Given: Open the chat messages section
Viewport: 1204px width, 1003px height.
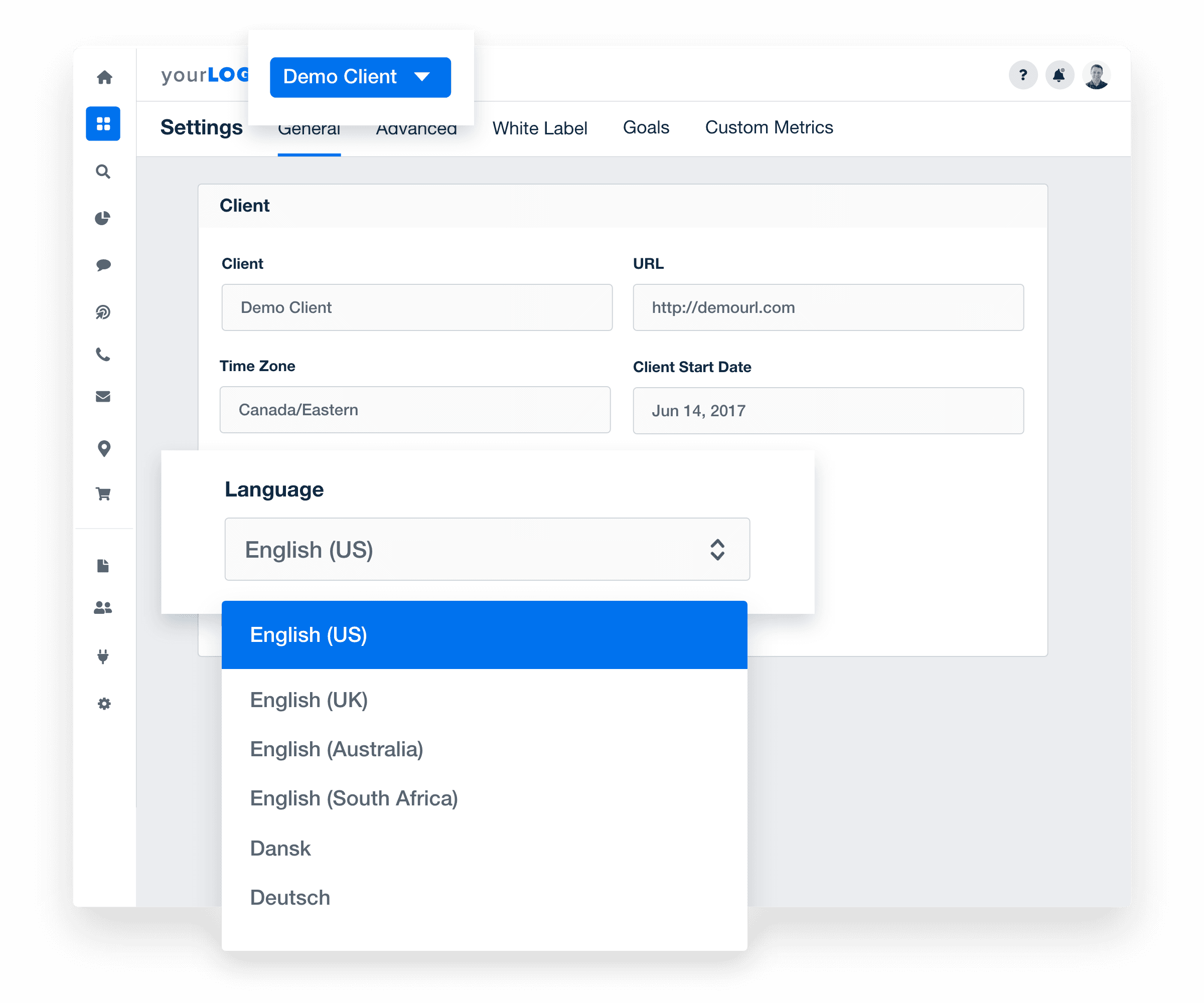Looking at the screenshot, I should (x=104, y=265).
